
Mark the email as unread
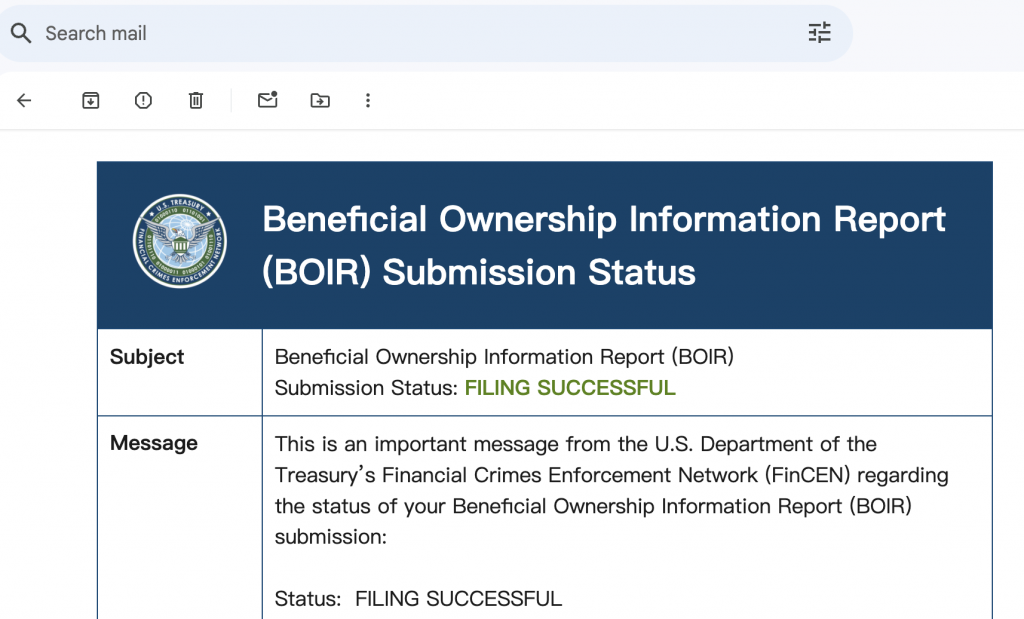click(268, 100)
